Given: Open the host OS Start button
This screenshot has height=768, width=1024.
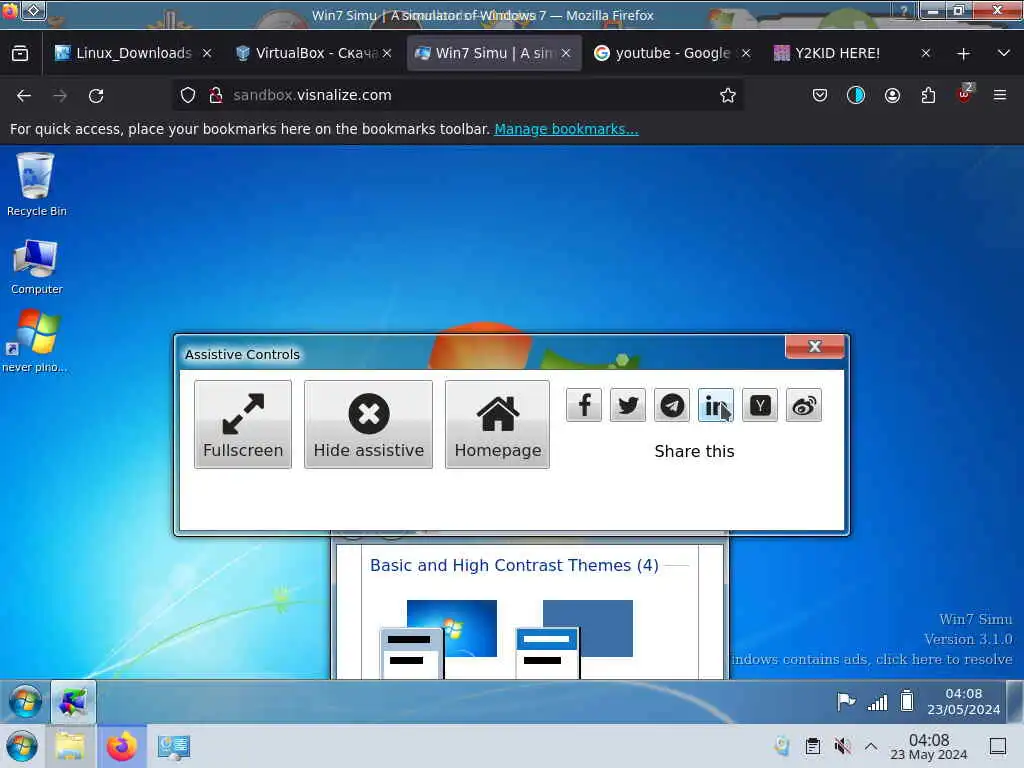Looking at the screenshot, I should pyautogui.click(x=22, y=746).
